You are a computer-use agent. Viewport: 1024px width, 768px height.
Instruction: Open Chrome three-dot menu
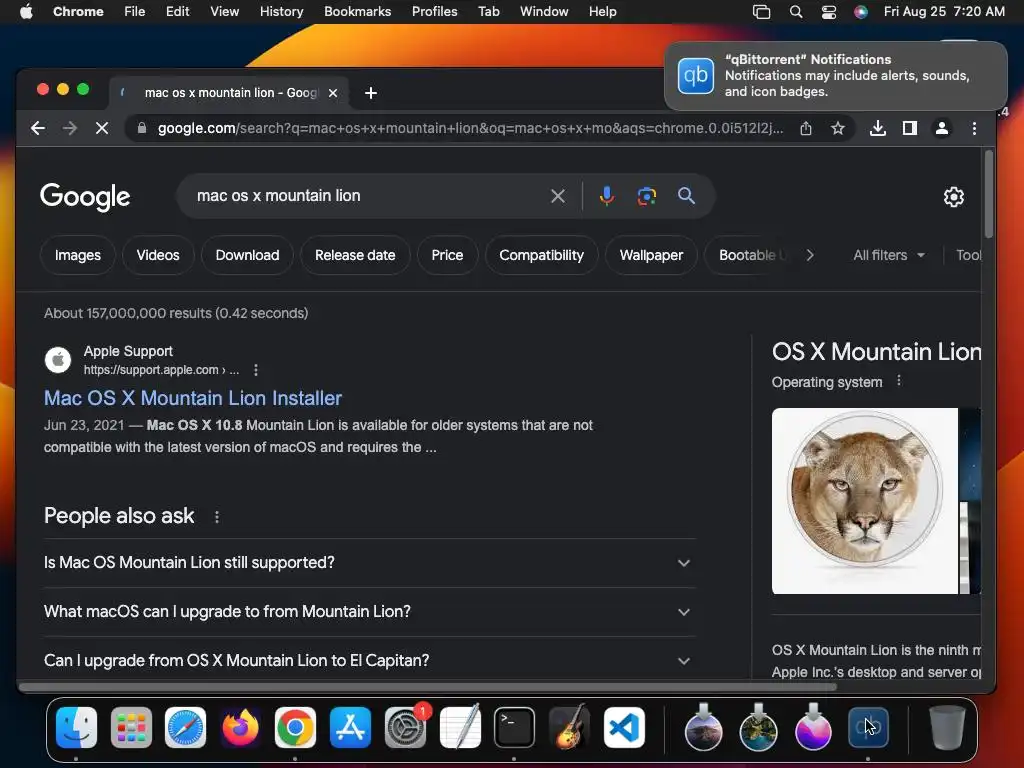click(974, 129)
